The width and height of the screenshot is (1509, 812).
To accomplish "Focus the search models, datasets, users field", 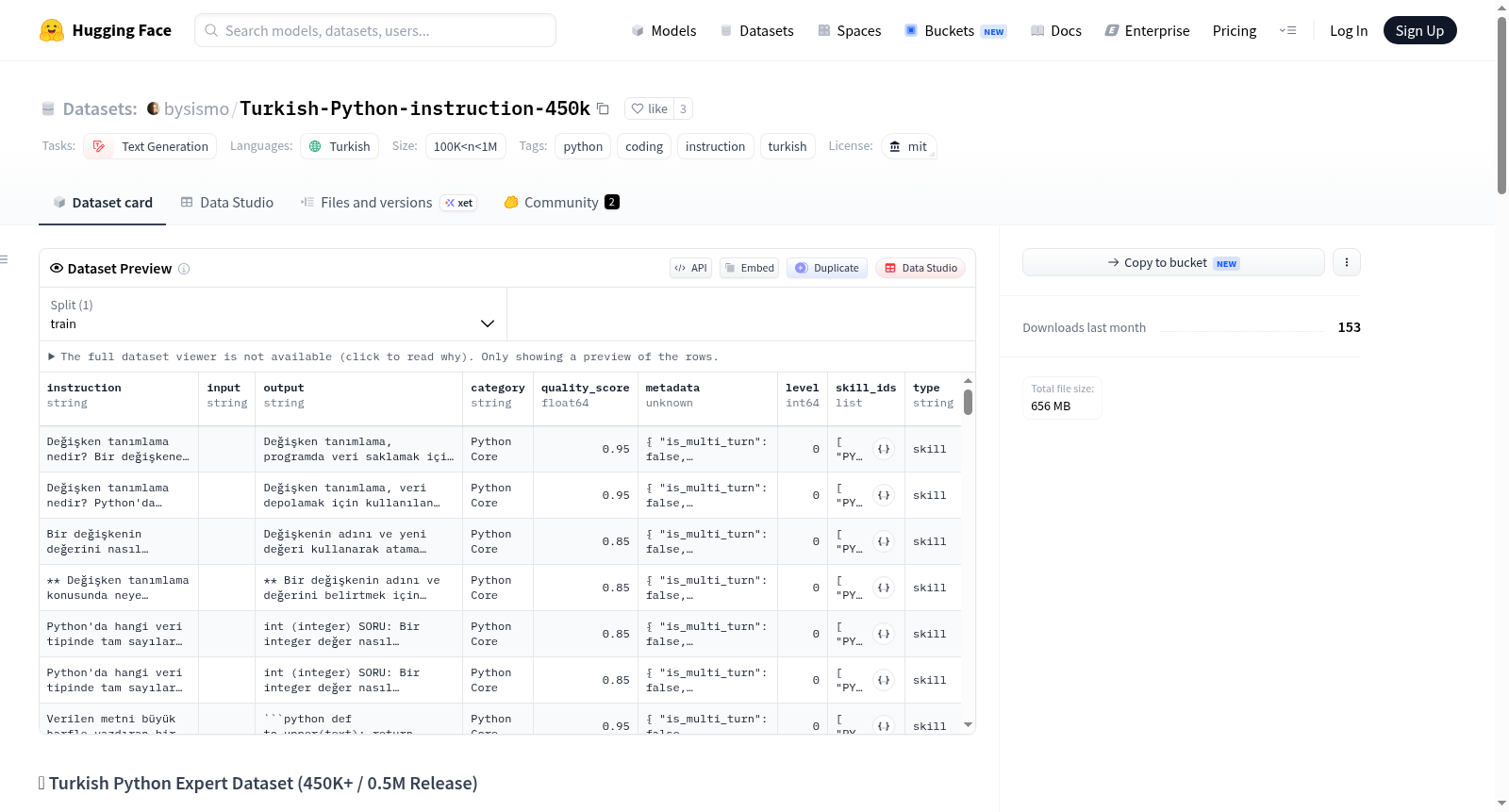I will [375, 30].
